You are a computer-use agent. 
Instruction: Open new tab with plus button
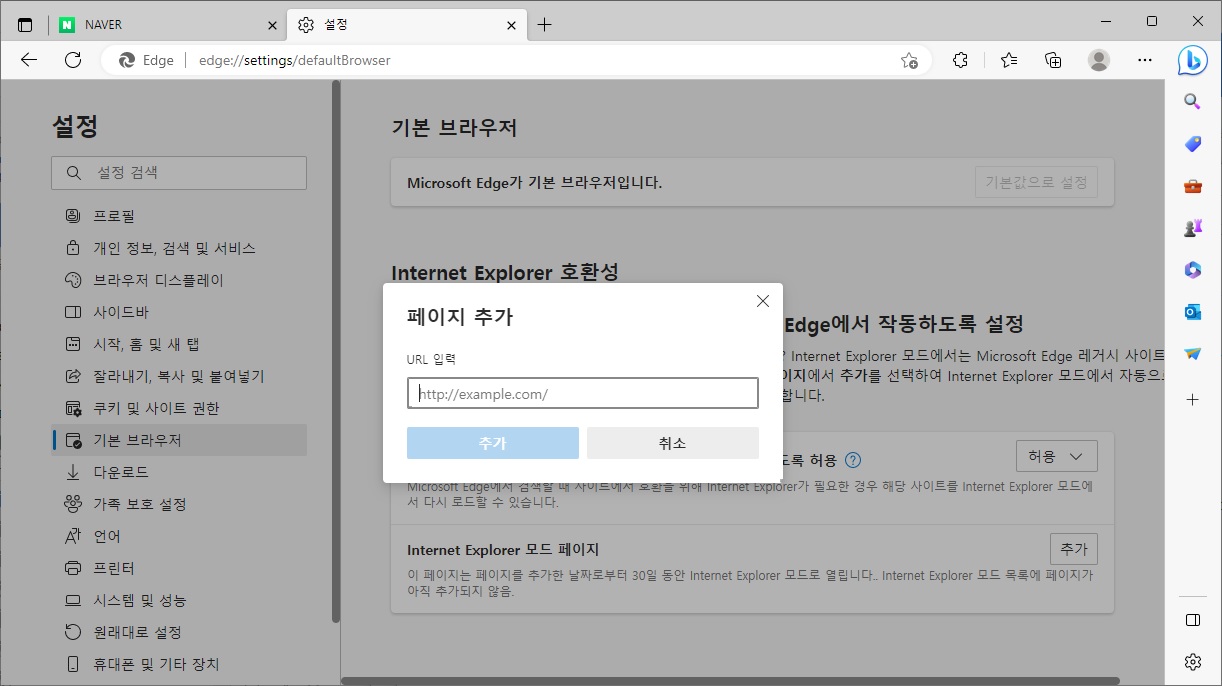tap(544, 25)
